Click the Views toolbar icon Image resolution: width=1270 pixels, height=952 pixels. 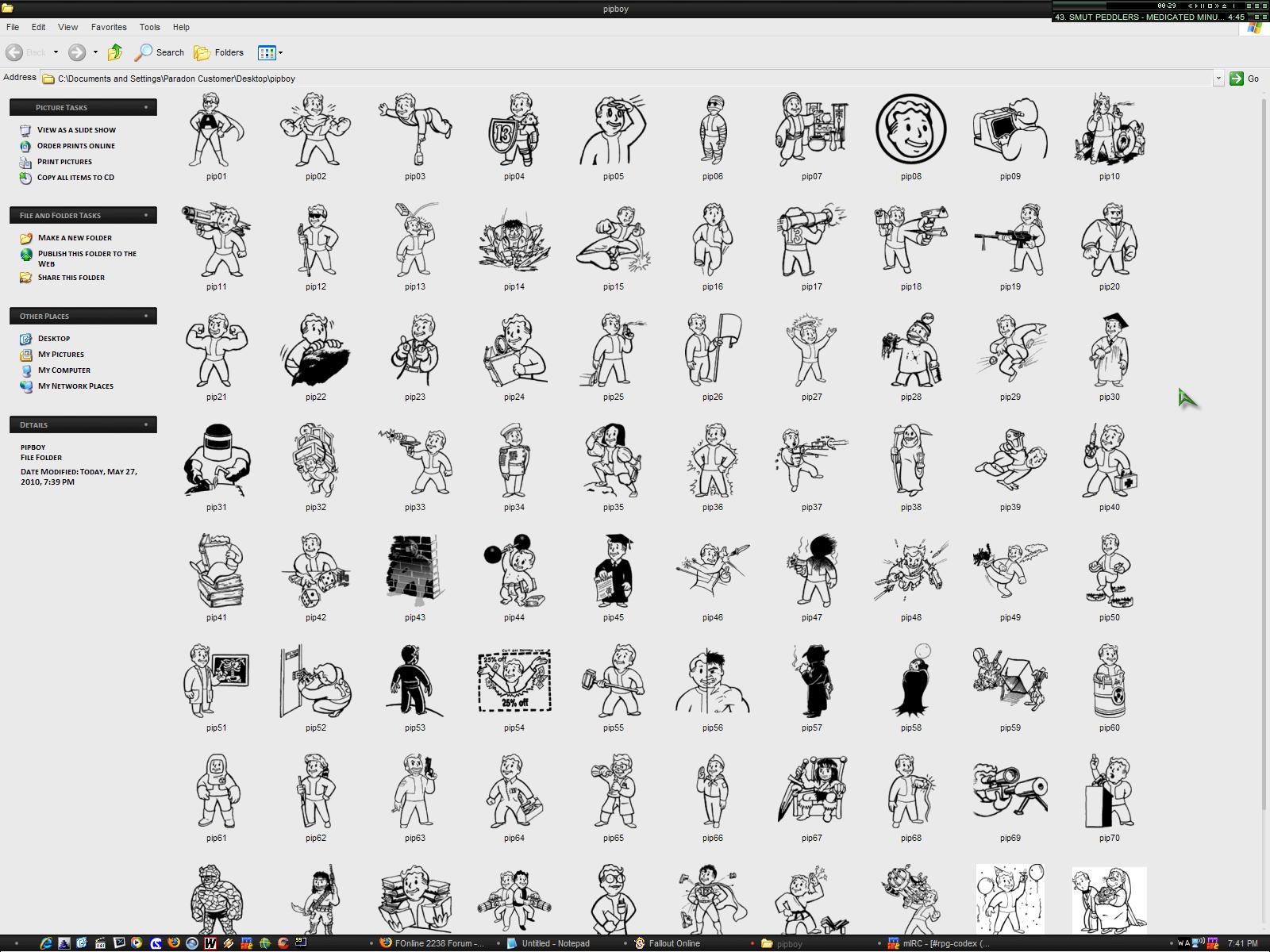pyautogui.click(x=267, y=52)
